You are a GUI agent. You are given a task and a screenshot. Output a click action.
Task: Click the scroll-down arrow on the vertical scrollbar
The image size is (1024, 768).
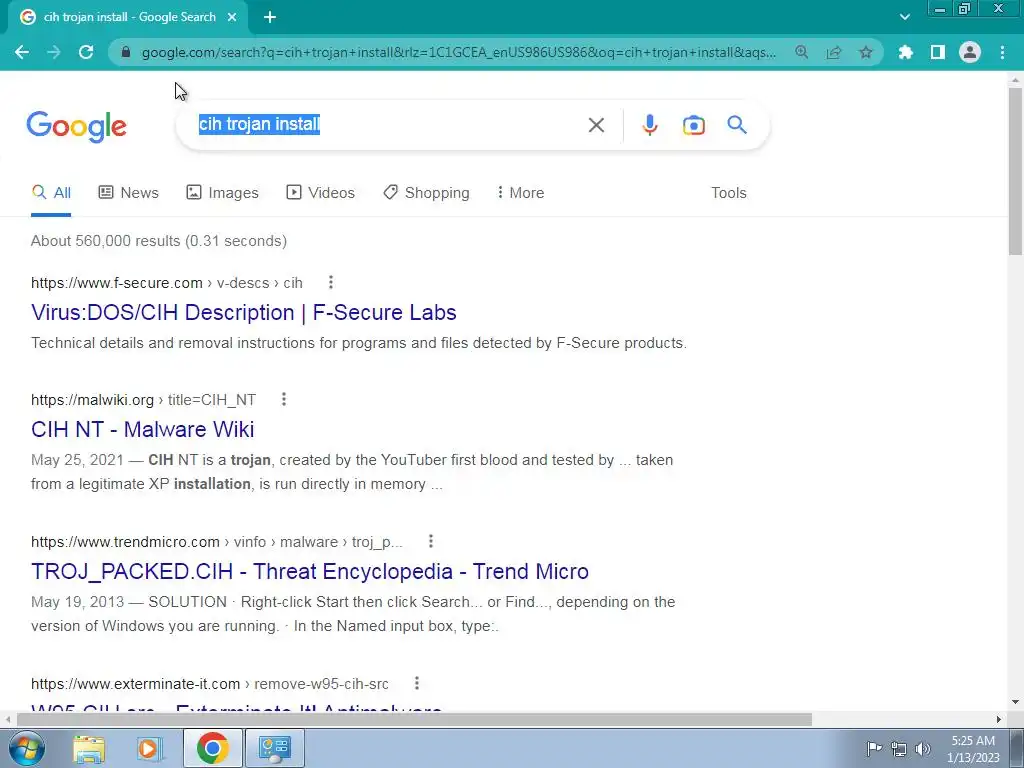coord(1015,703)
